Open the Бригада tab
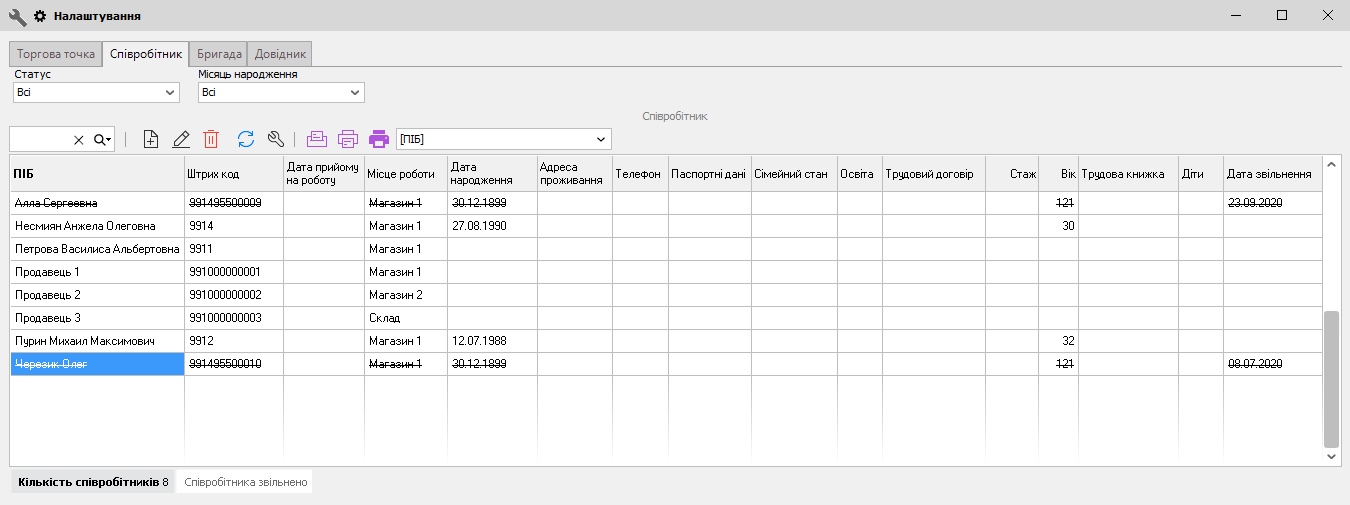The width and height of the screenshot is (1350, 505). tap(218, 54)
